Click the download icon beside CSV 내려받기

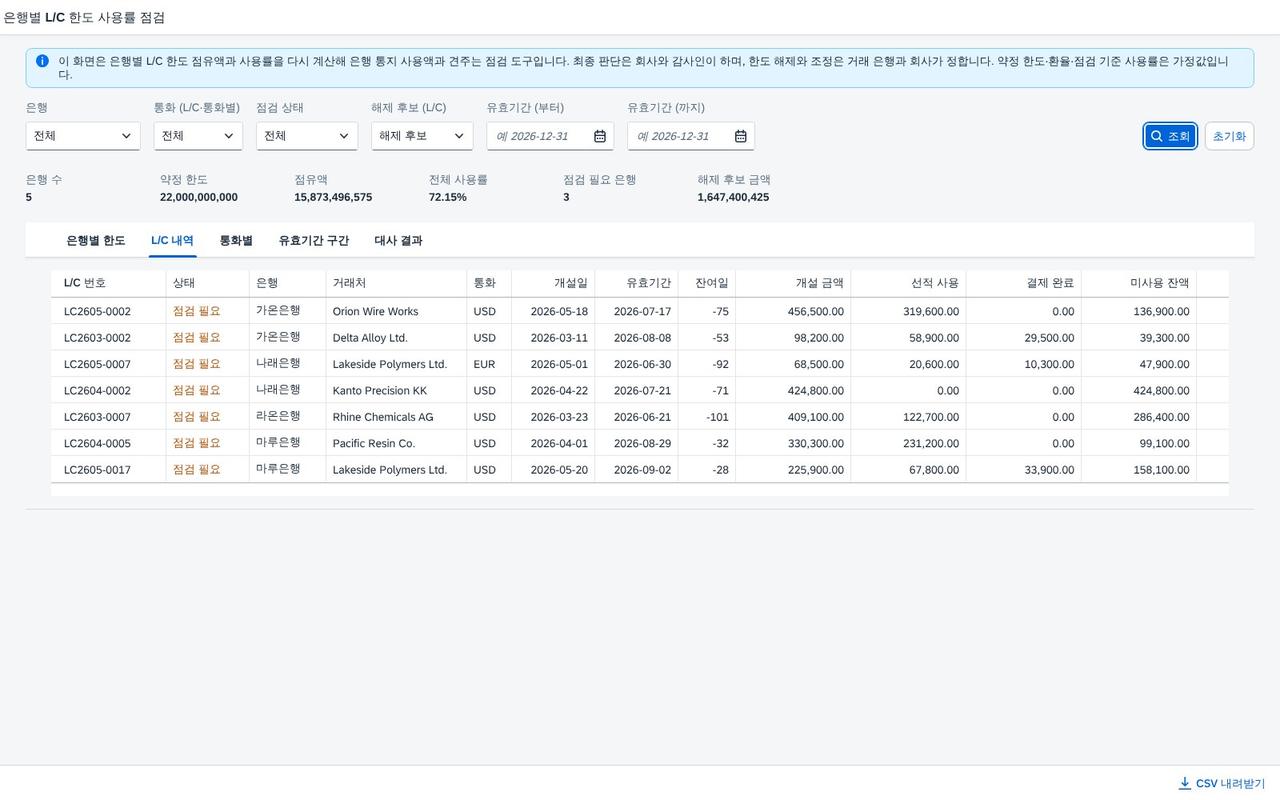[1185, 783]
